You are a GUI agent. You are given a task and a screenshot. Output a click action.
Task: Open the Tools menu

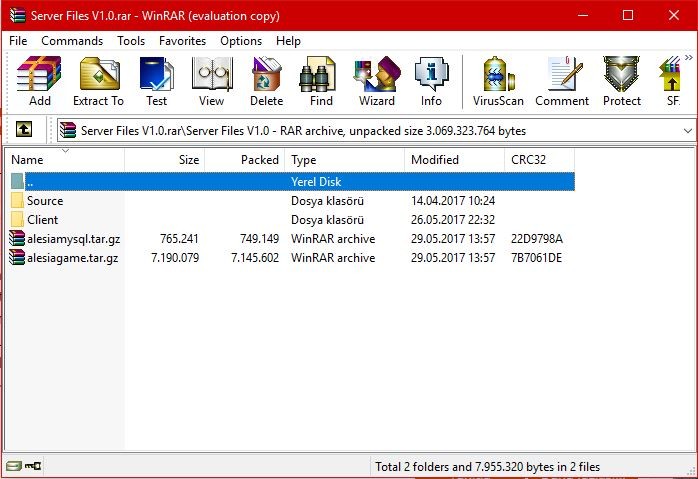[x=131, y=41]
